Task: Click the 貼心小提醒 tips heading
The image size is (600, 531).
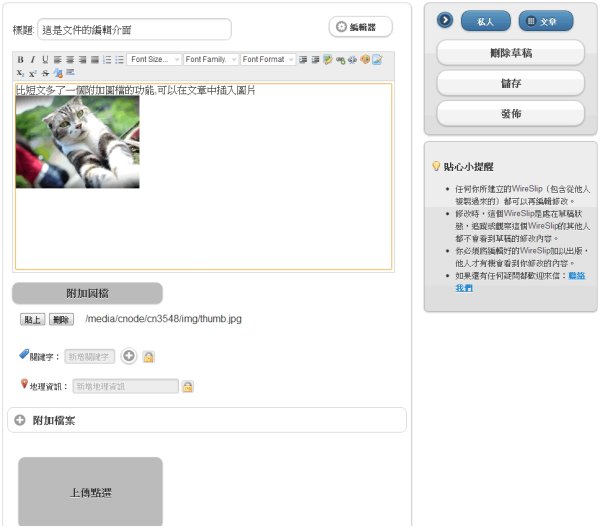Action: (468, 167)
